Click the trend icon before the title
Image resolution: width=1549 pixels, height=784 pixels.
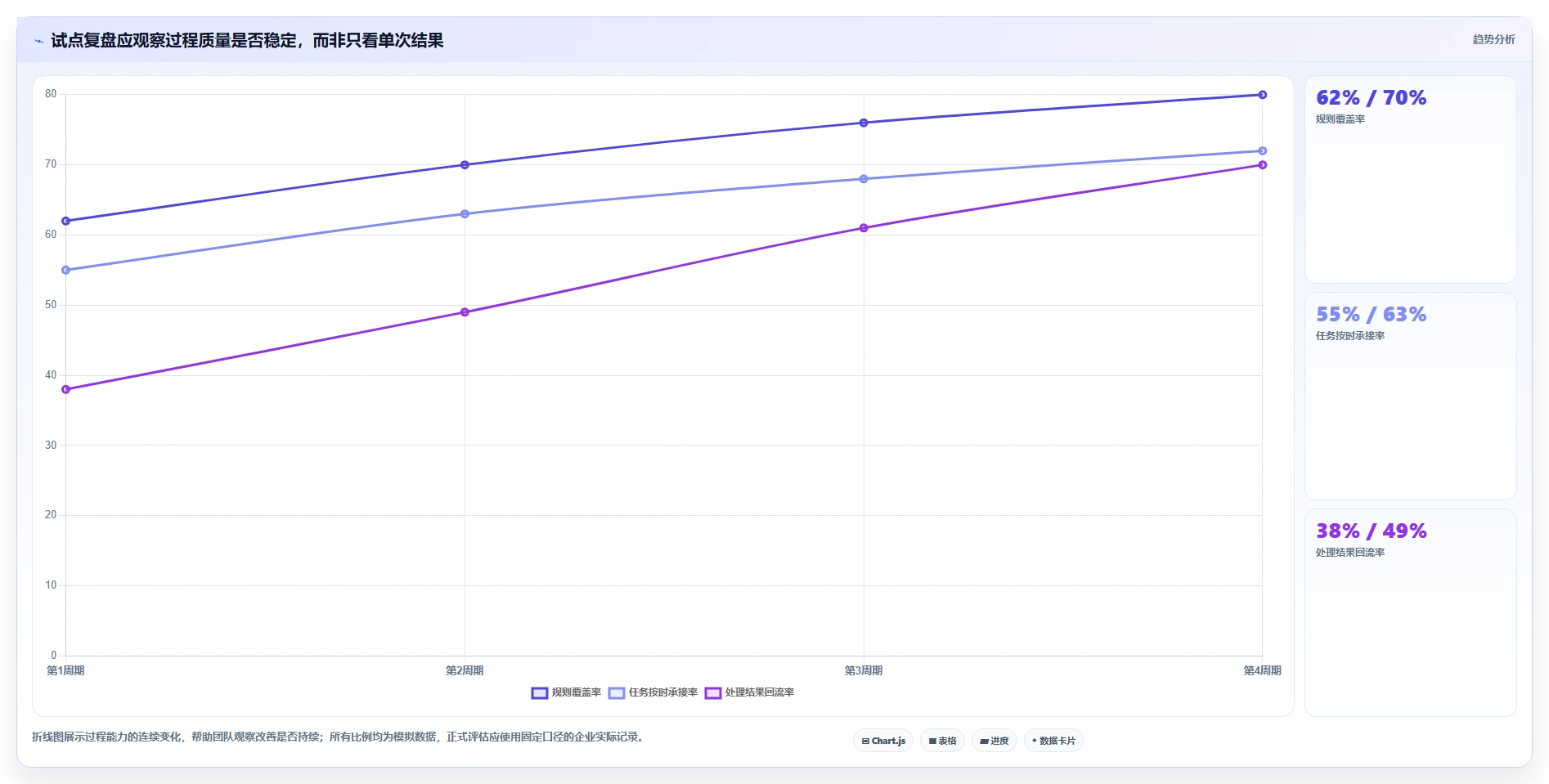(x=38, y=41)
